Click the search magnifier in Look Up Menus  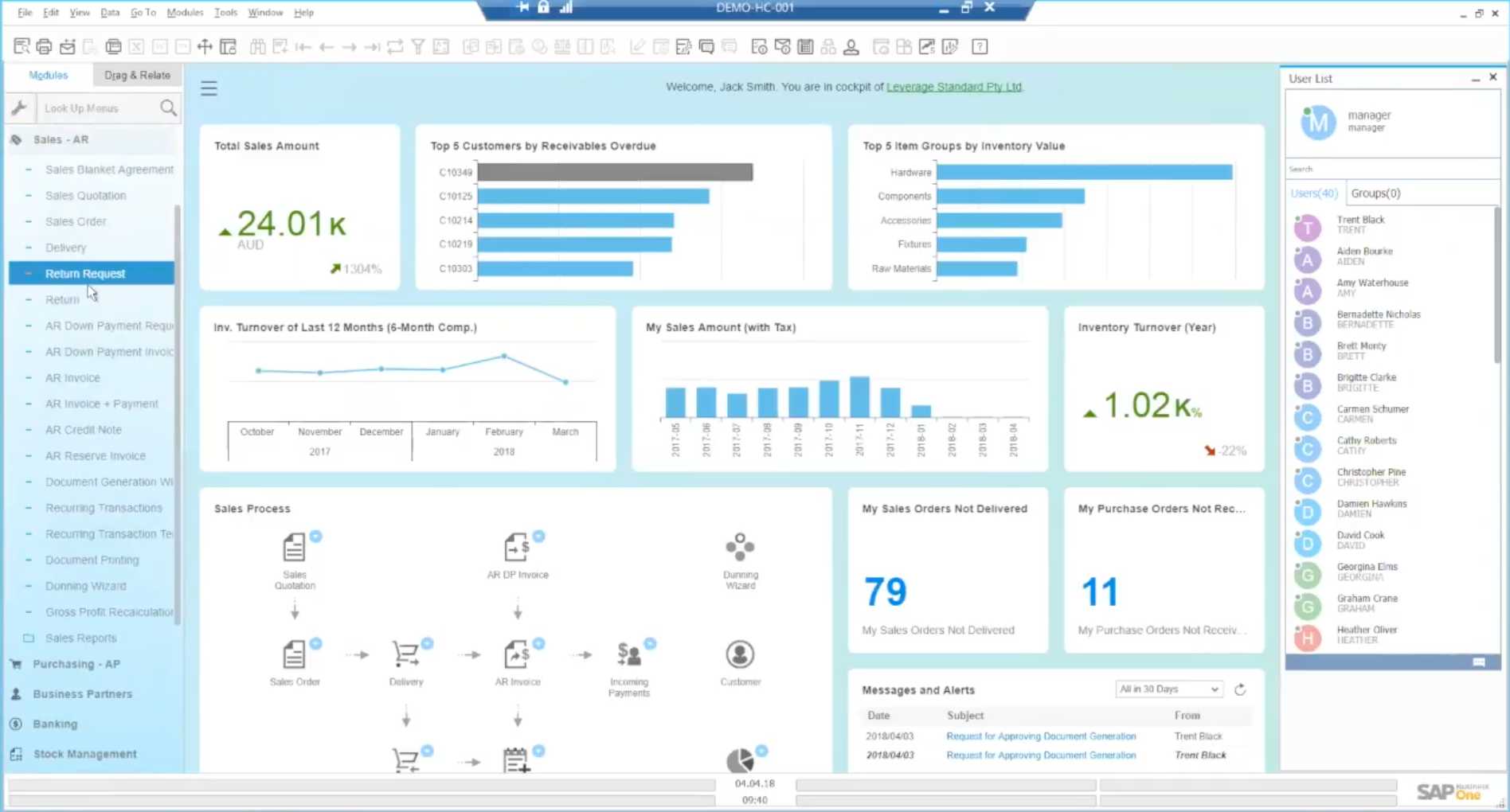168,107
